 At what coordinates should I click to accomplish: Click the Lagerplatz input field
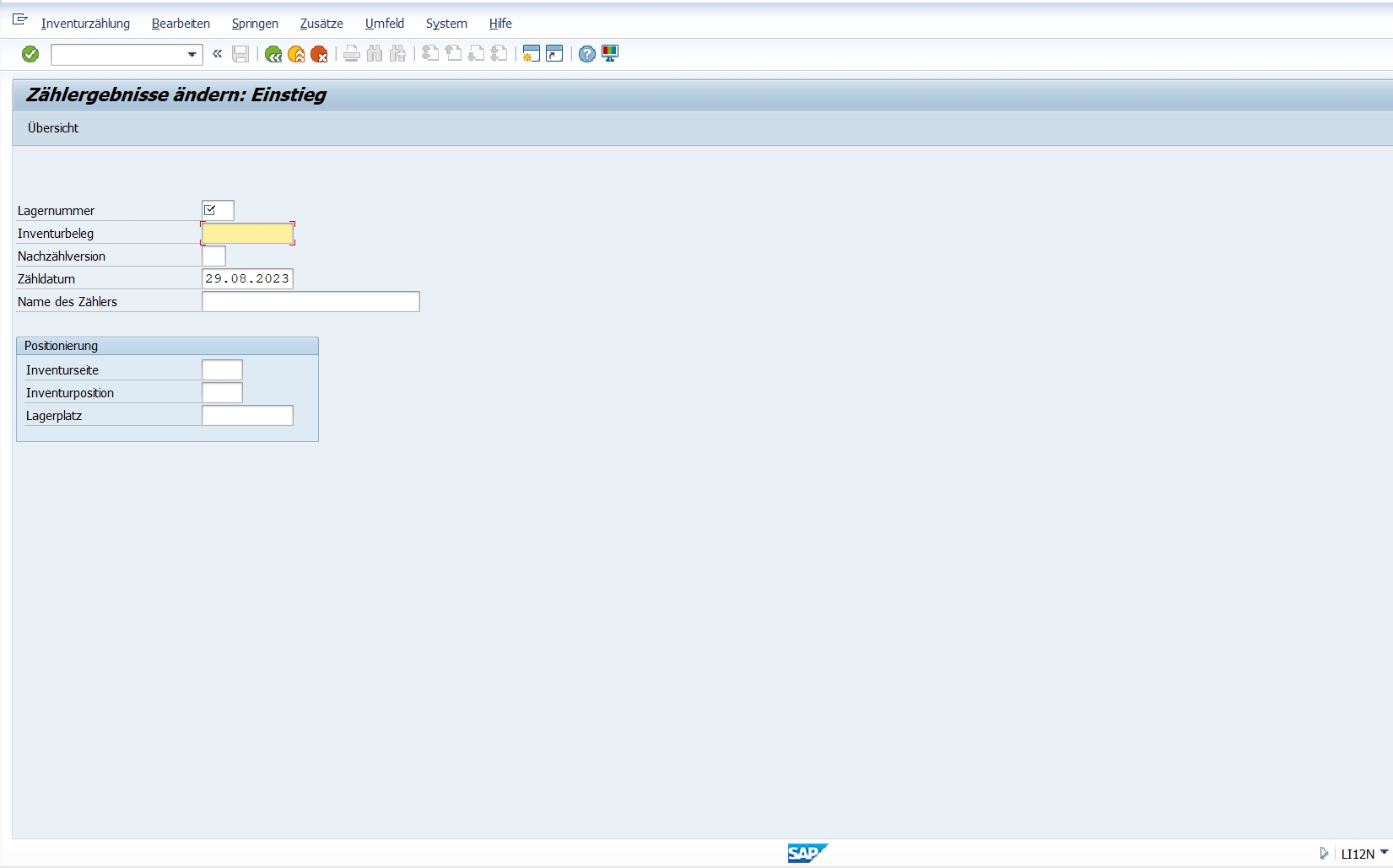(x=248, y=415)
